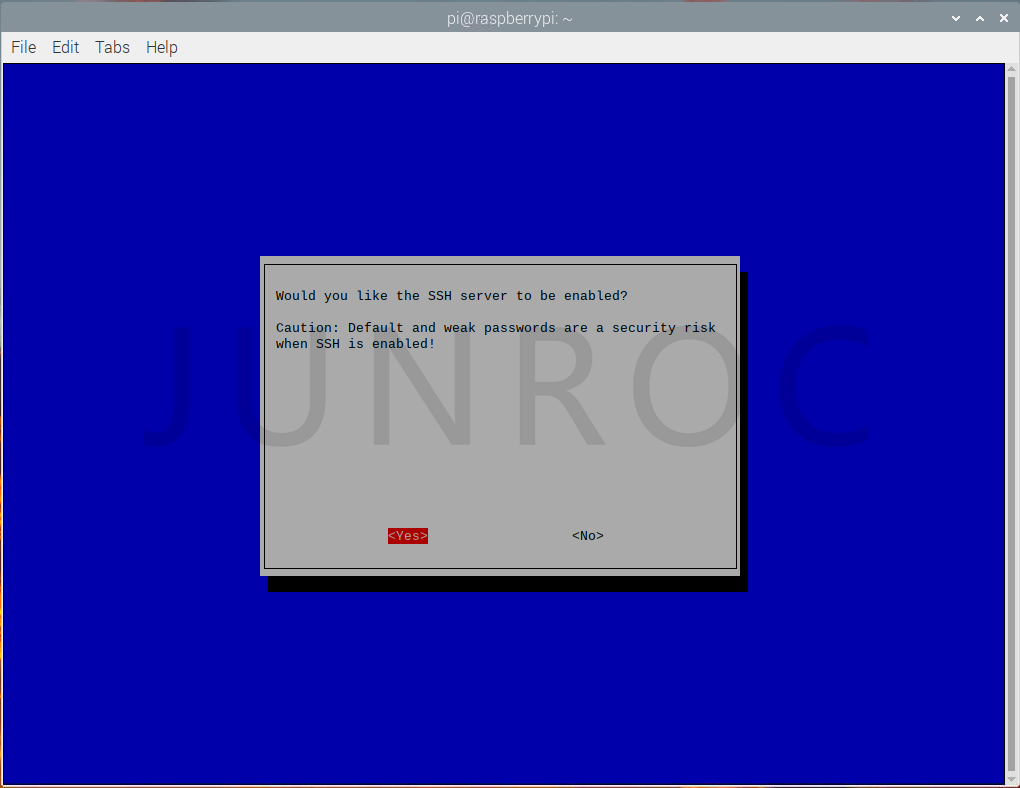Image resolution: width=1020 pixels, height=788 pixels.
Task: Open the File menu
Action: point(23,48)
